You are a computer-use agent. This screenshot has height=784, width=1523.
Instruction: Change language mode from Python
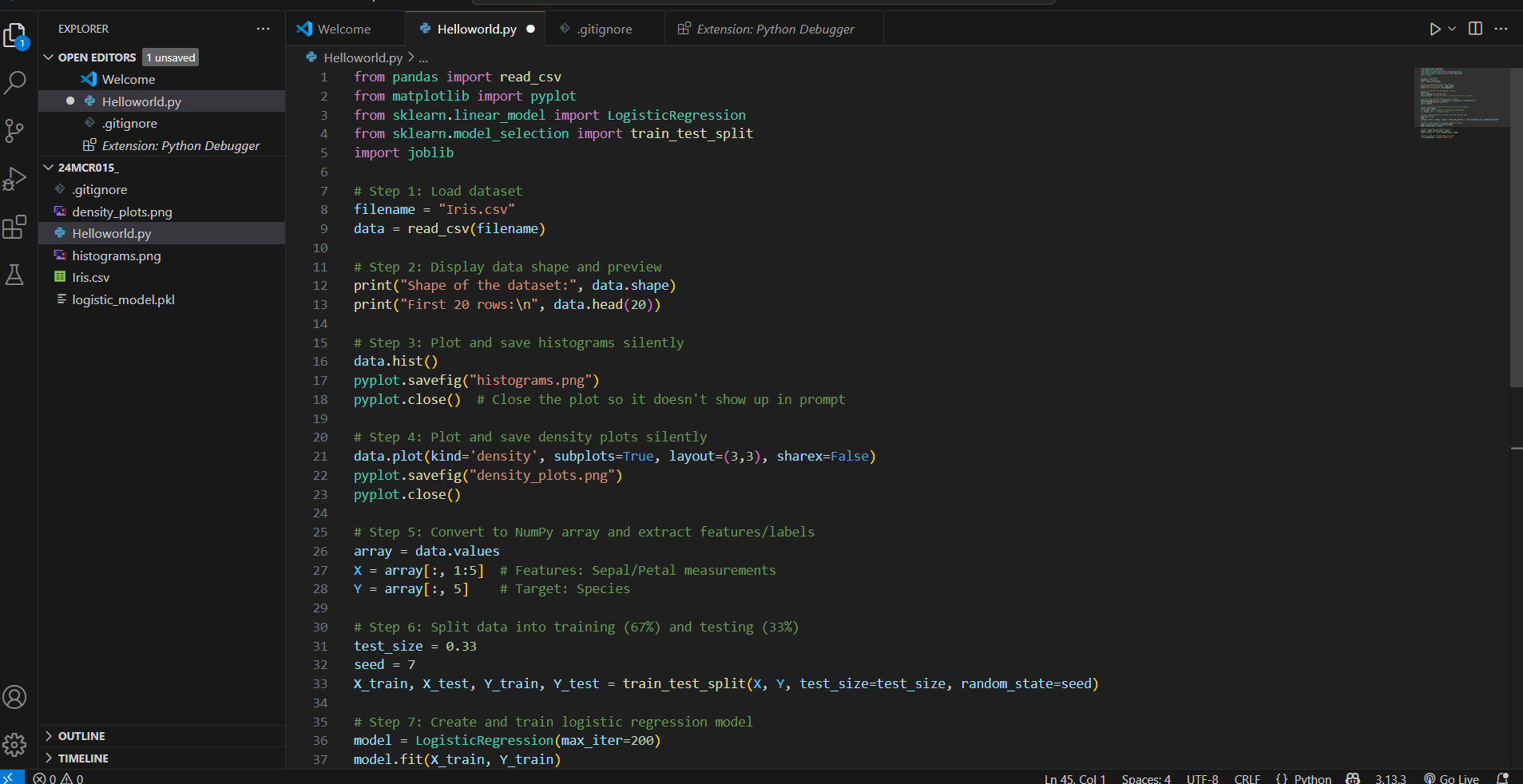click(1312, 778)
